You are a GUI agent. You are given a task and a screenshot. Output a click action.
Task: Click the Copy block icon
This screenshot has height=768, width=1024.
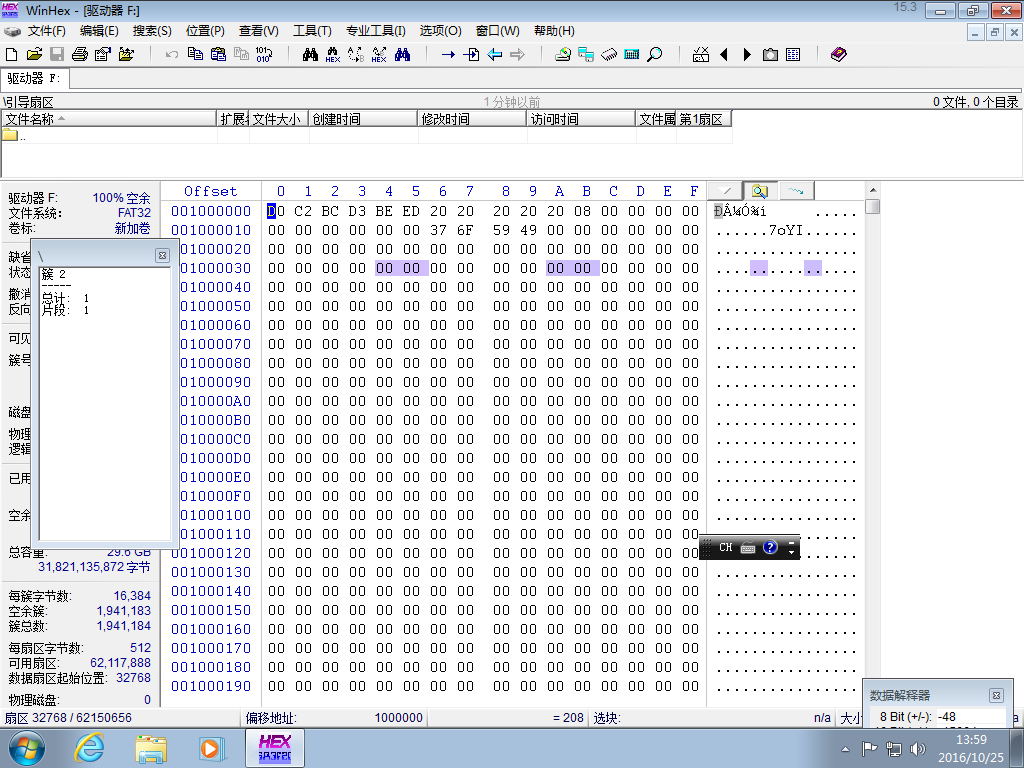point(195,54)
